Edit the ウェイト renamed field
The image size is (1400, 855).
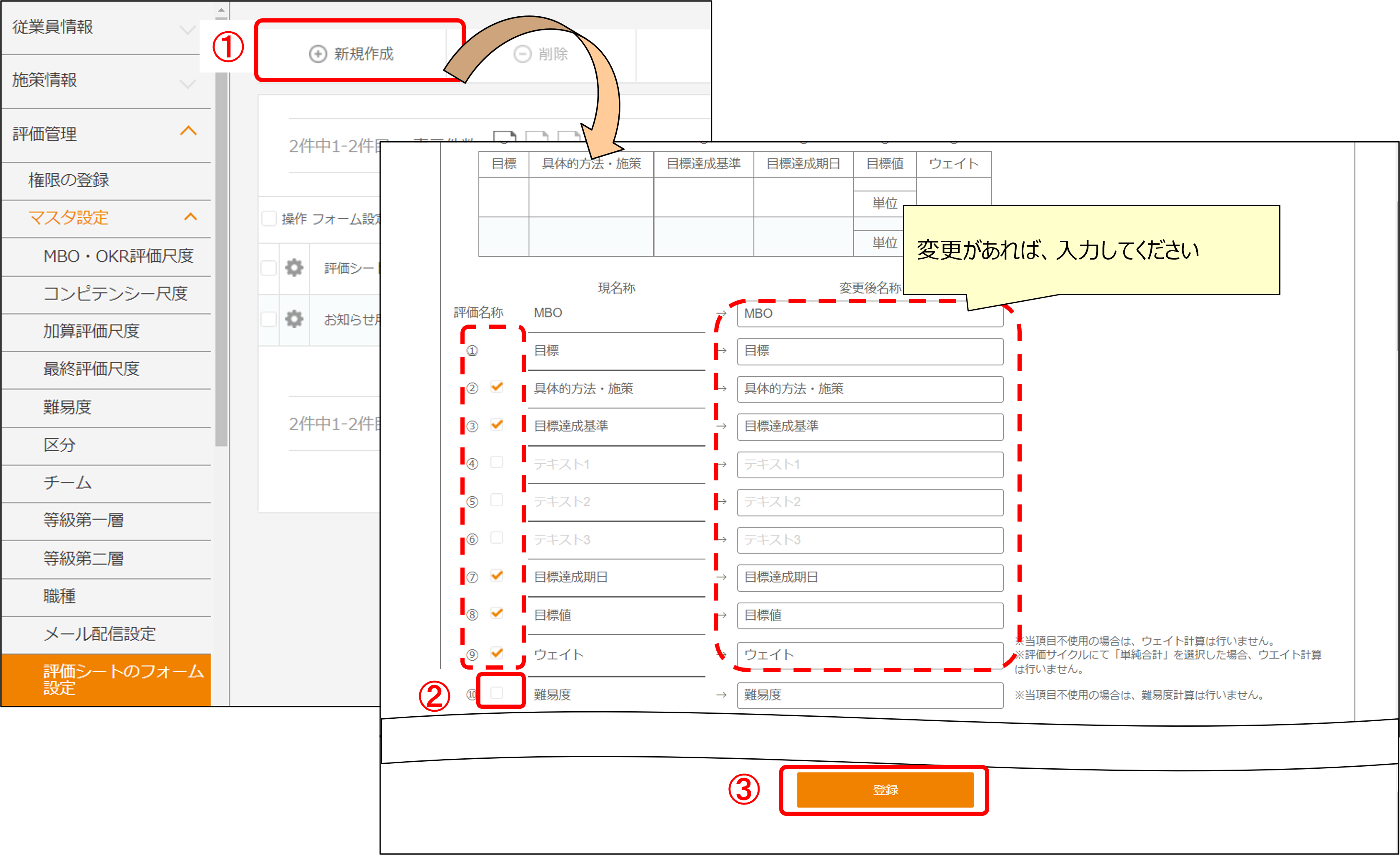(870, 655)
